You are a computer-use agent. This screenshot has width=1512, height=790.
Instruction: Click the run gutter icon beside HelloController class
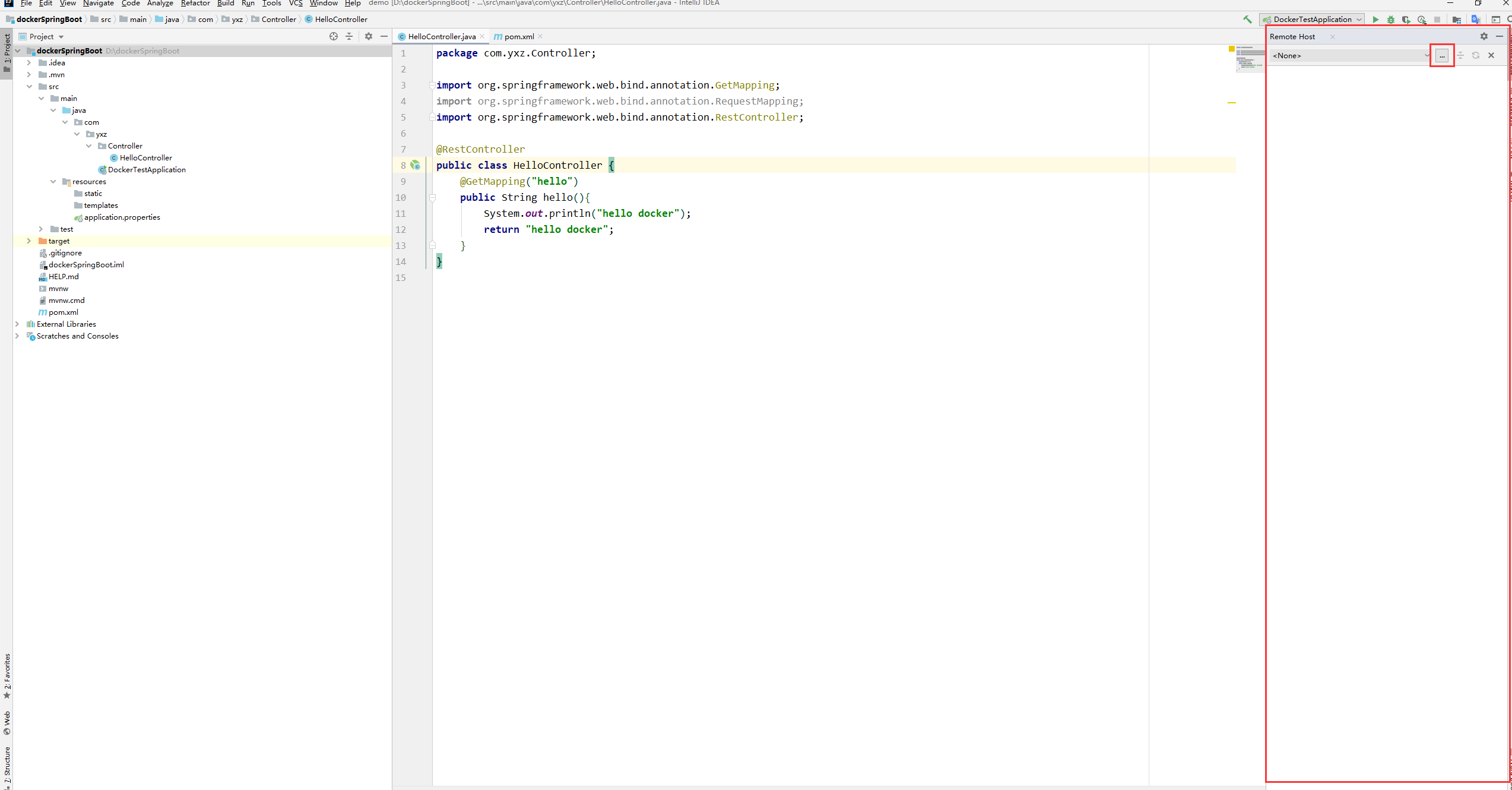point(416,165)
